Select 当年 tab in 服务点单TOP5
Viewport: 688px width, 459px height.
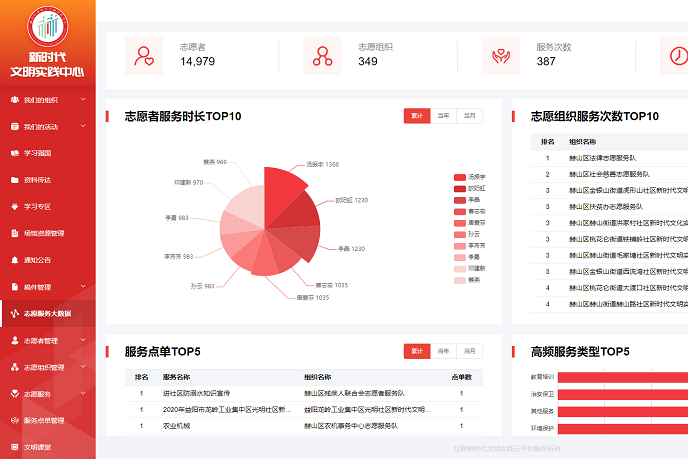click(x=444, y=351)
